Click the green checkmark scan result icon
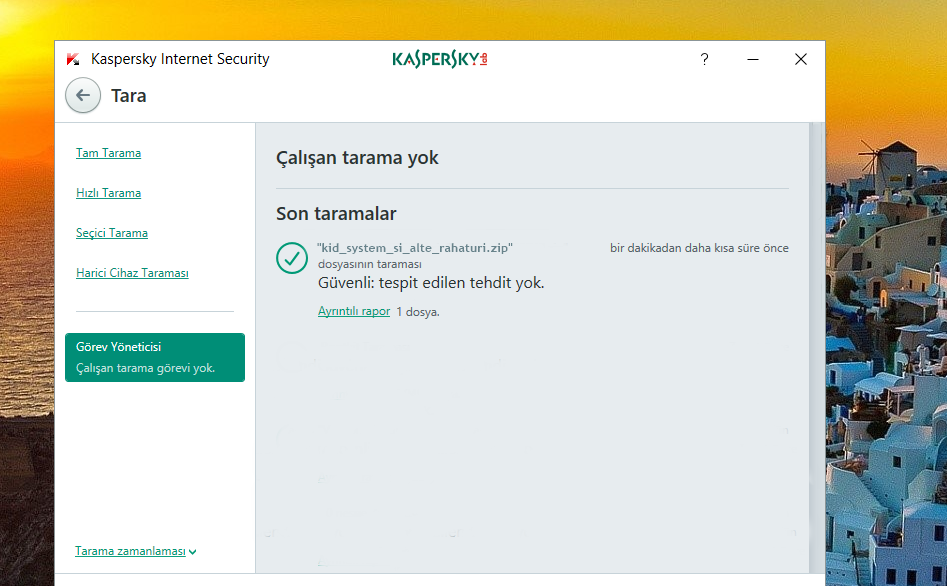 (x=292, y=258)
